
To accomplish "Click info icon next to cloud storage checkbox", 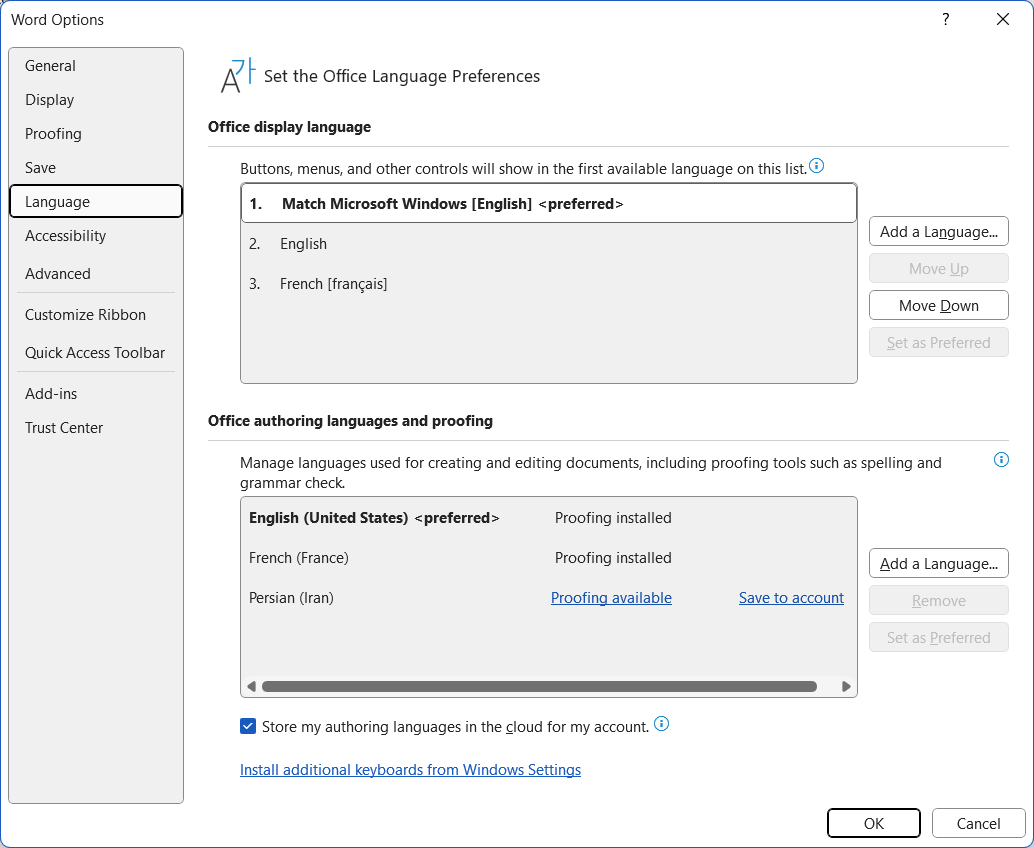I will click(x=661, y=724).
